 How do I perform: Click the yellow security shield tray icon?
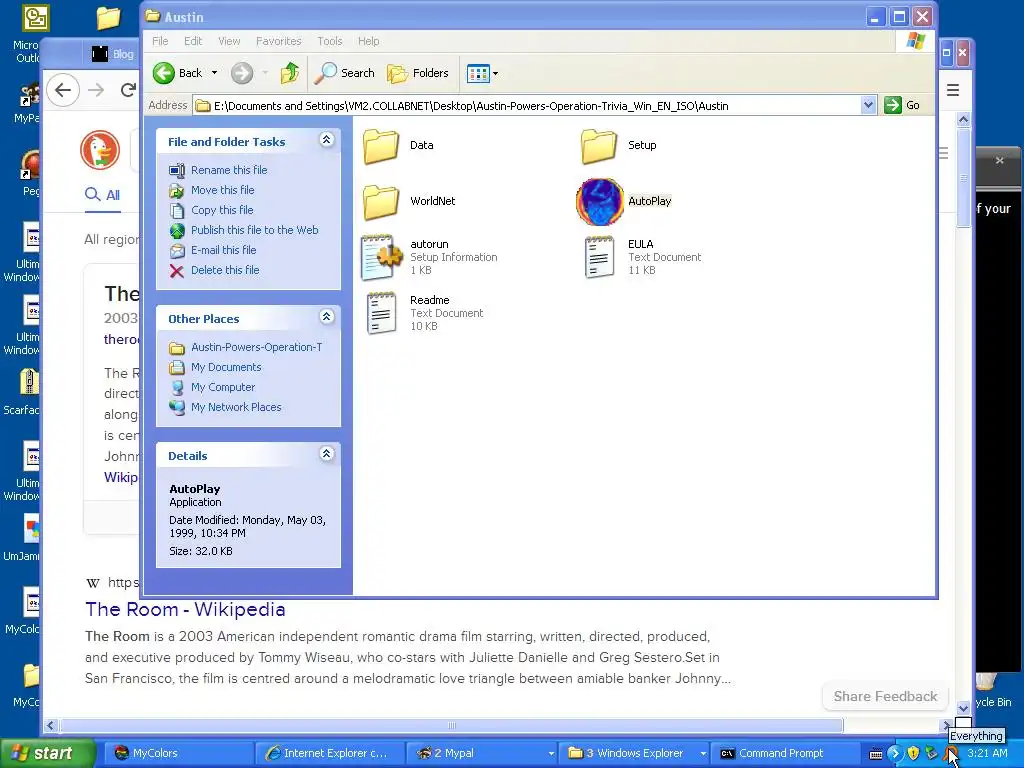[x=913, y=754]
